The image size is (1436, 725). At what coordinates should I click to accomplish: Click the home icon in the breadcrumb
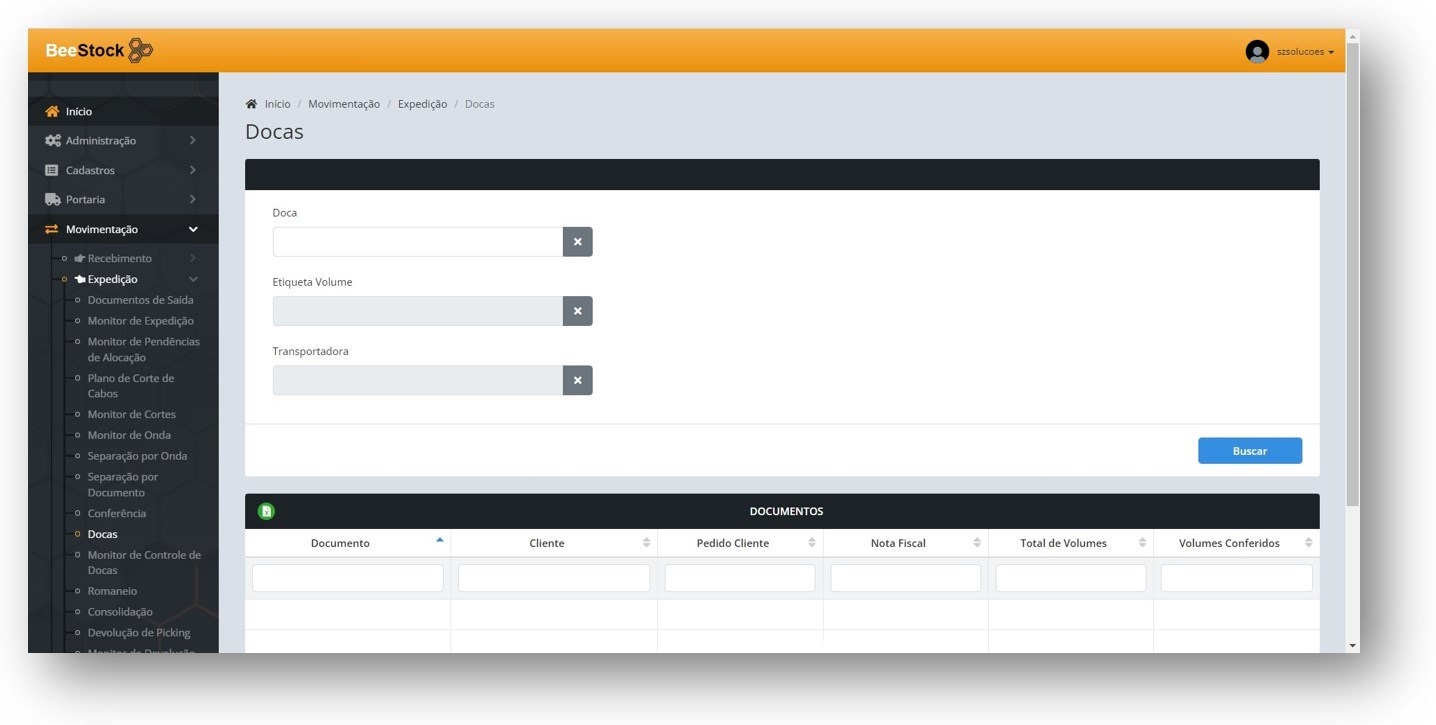[252, 104]
